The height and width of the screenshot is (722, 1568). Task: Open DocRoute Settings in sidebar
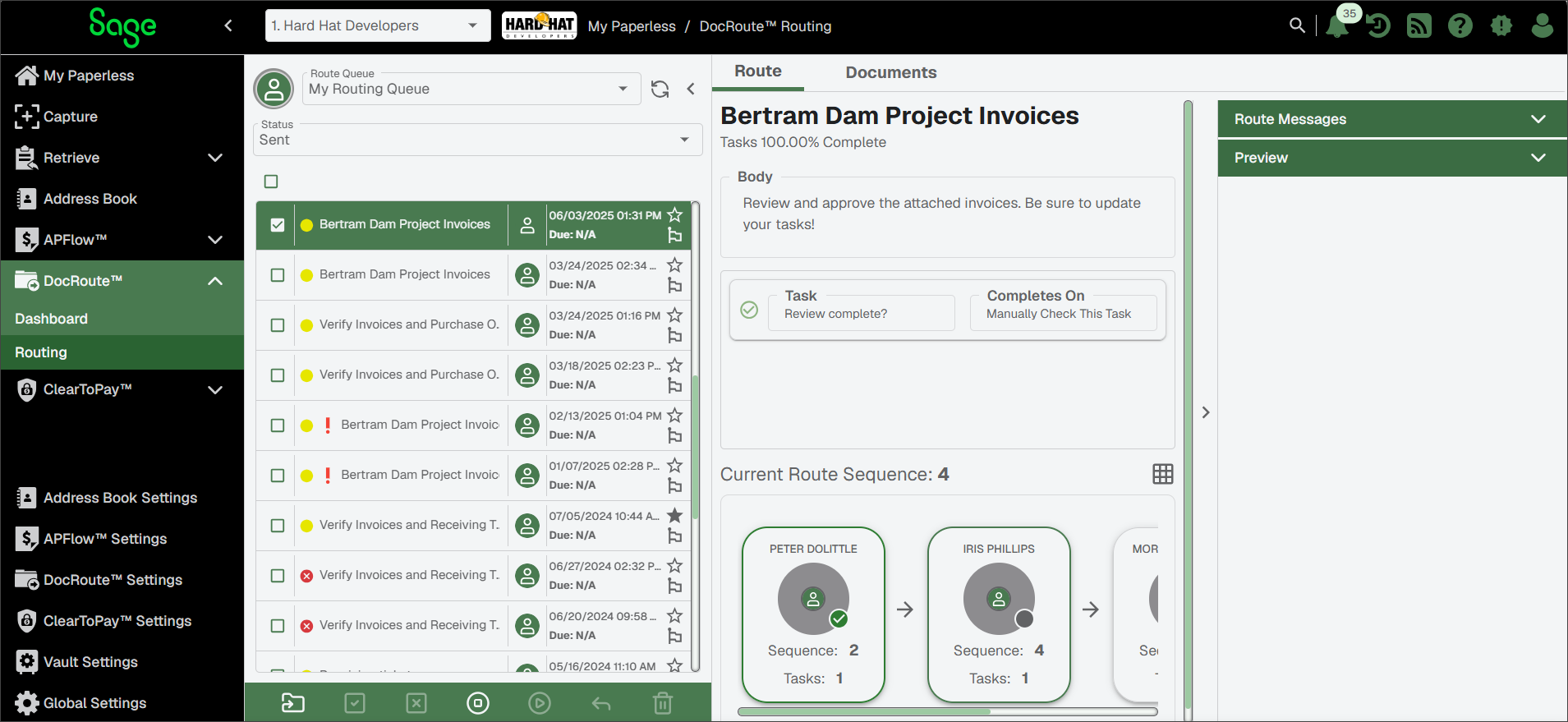[x=122, y=580]
